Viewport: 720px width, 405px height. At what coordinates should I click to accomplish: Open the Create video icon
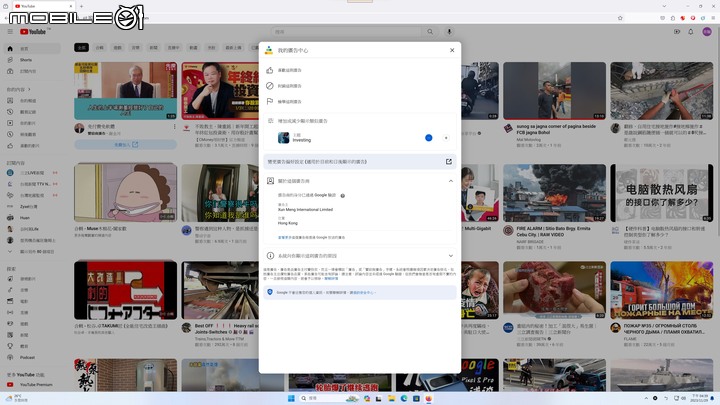pyautogui.click(x=677, y=32)
